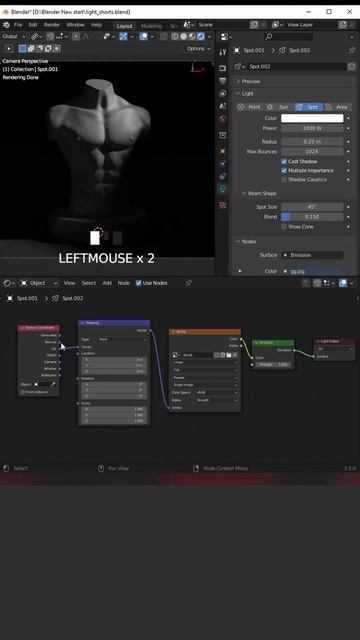The width and height of the screenshot is (360, 640).
Task: Click the Radius 0.25 m field
Action: [312, 142]
